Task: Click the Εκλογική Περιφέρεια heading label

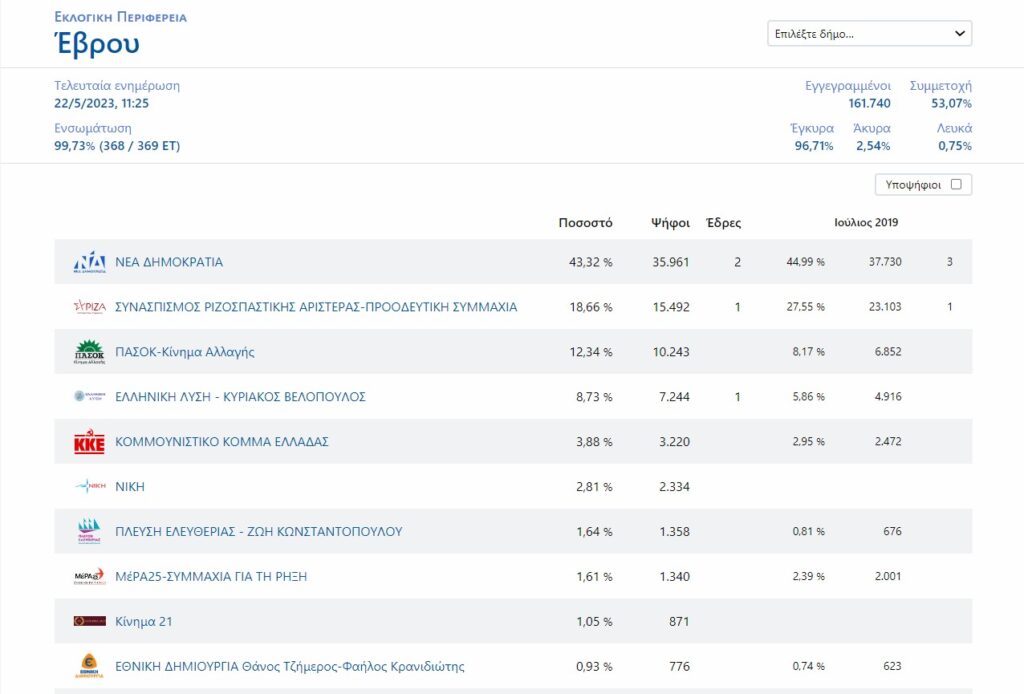Action: (x=120, y=17)
